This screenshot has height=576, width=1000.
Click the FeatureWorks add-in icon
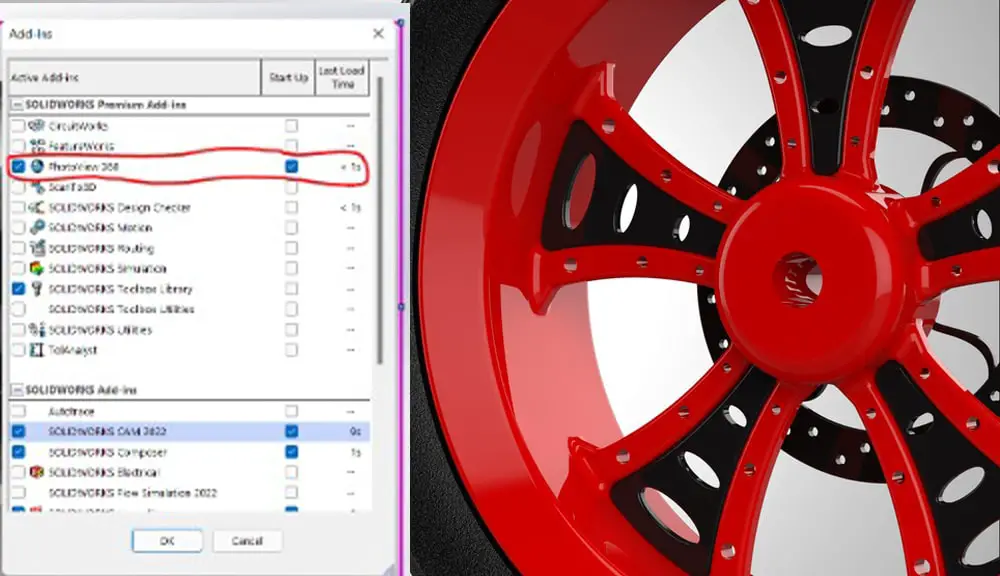[37, 146]
